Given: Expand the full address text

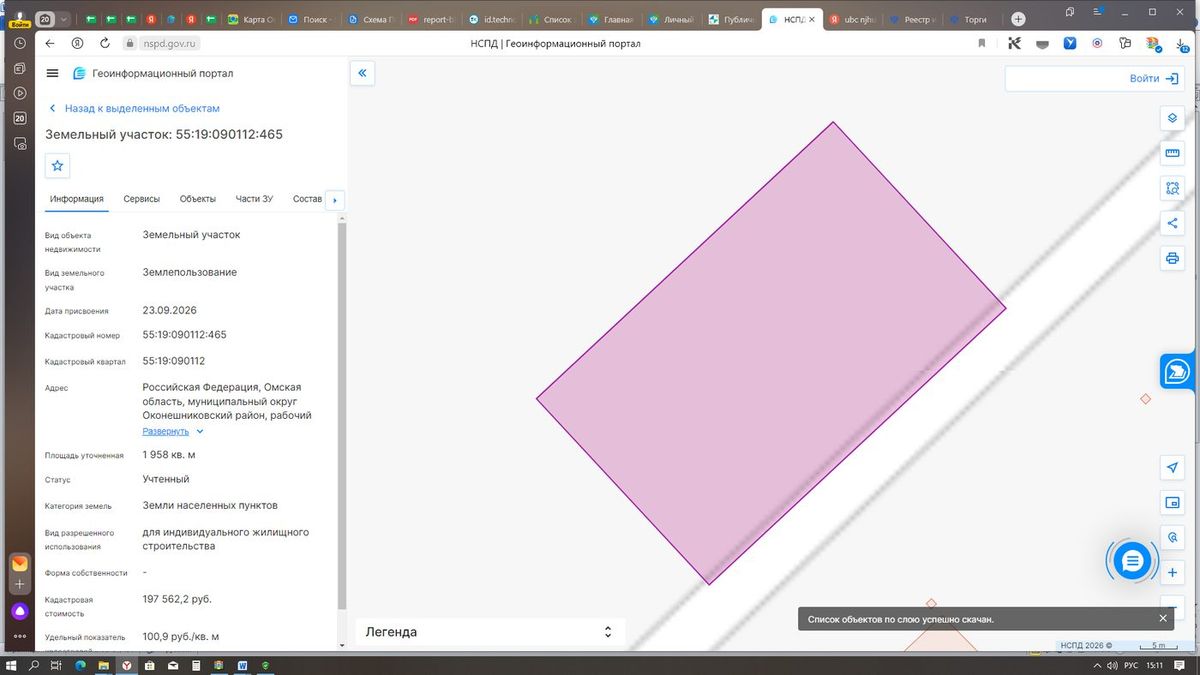Looking at the screenshot, I should coord(173,431).
